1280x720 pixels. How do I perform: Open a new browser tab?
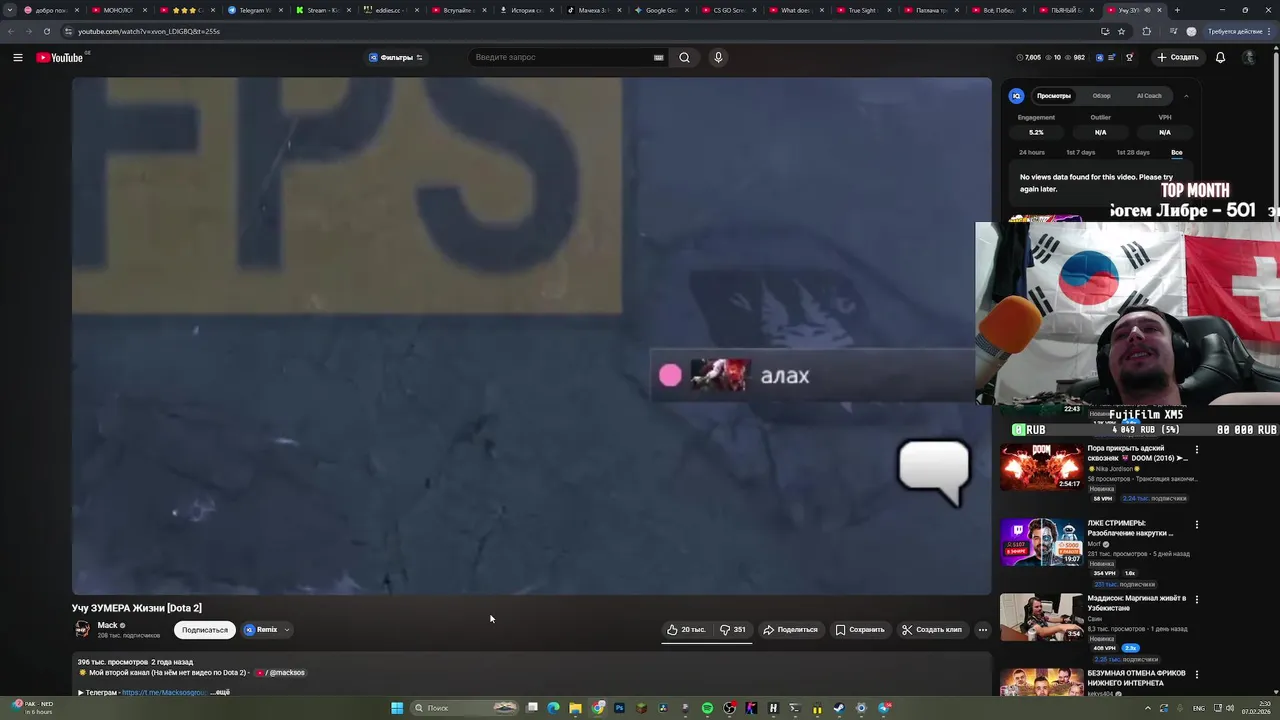pyautogui.click(x=1177, y=10)
